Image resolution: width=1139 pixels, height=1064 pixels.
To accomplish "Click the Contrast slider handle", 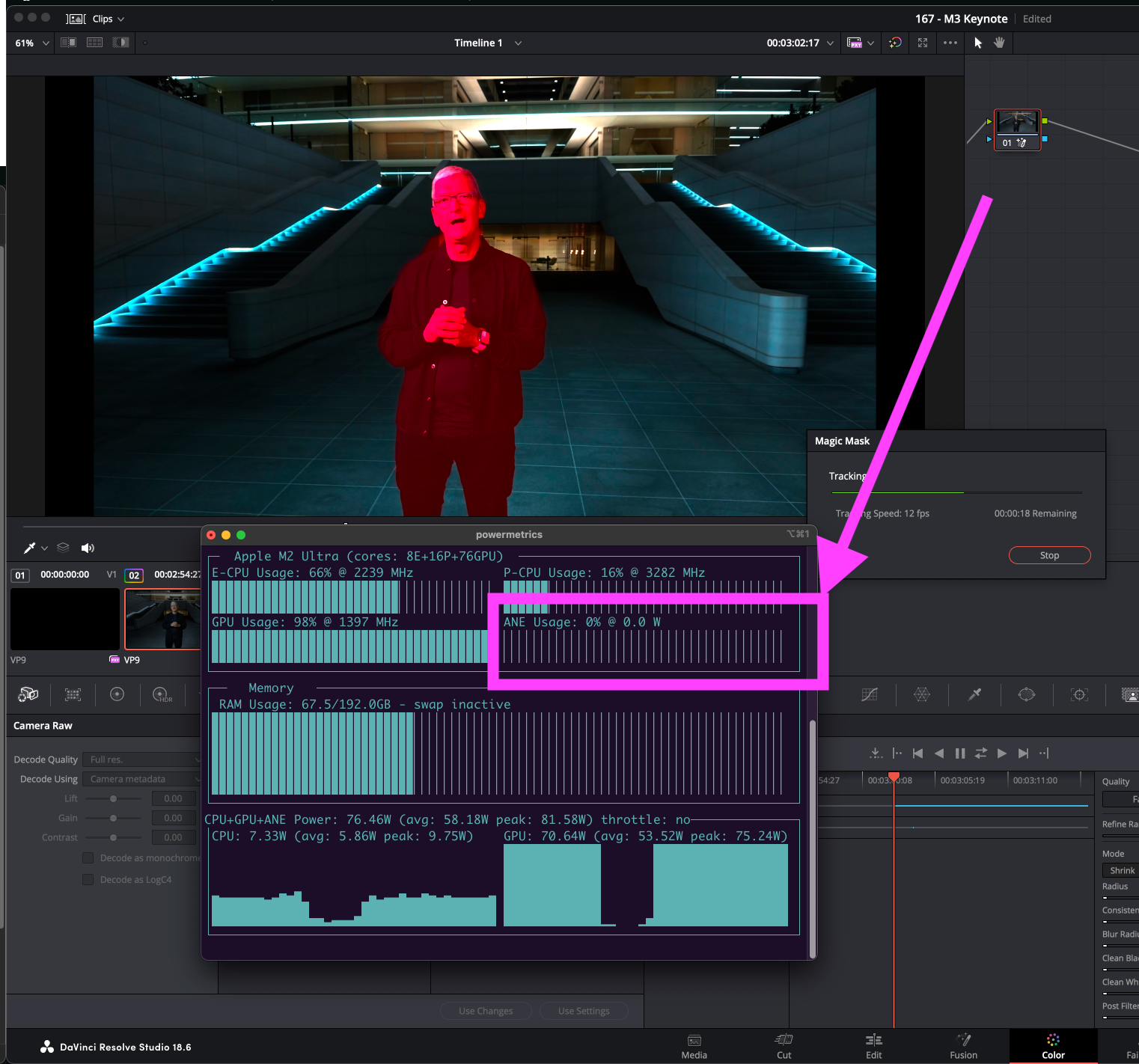I will click(113, 837).
